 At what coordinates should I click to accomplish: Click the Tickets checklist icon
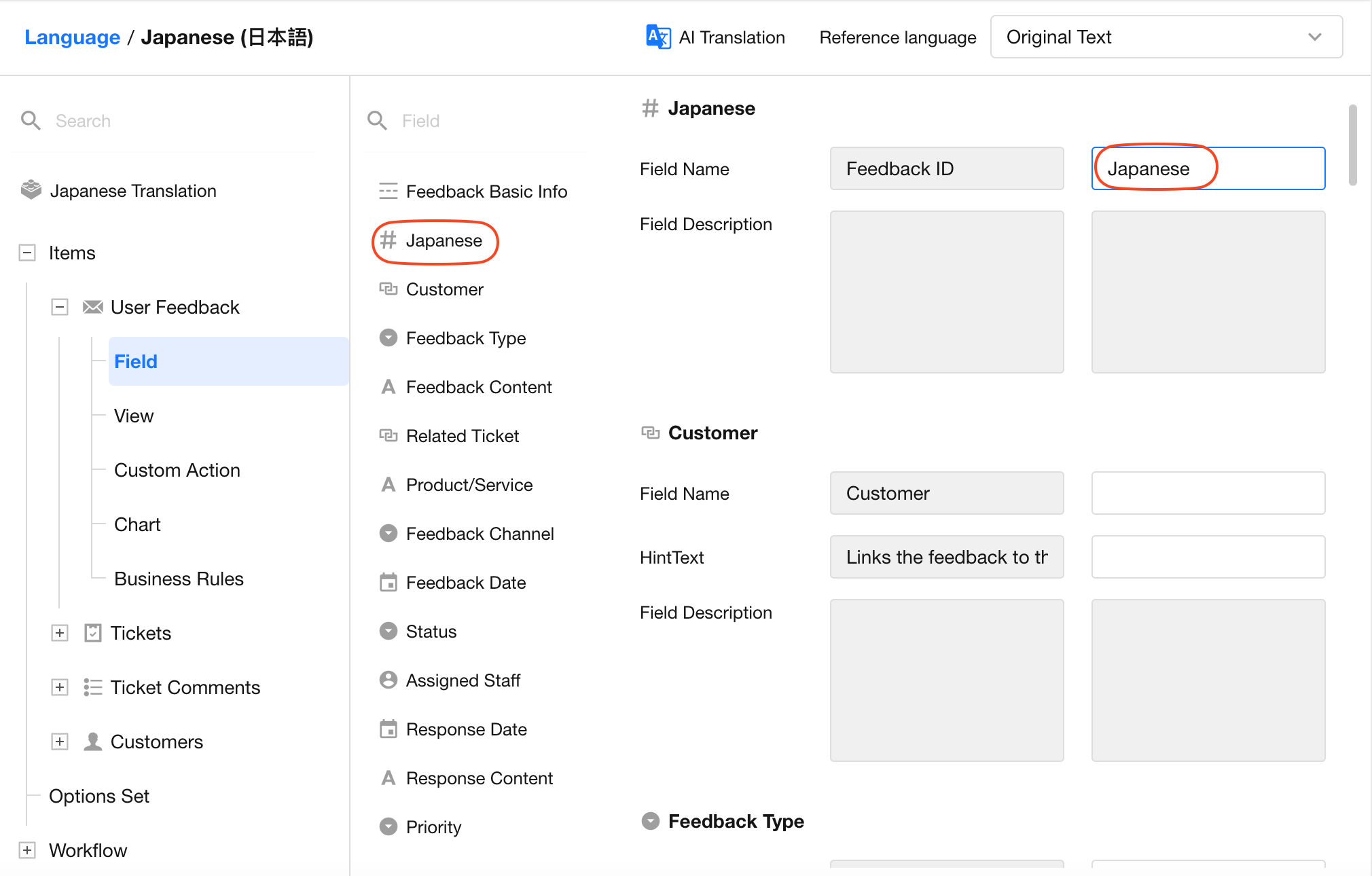pos(92,633)
